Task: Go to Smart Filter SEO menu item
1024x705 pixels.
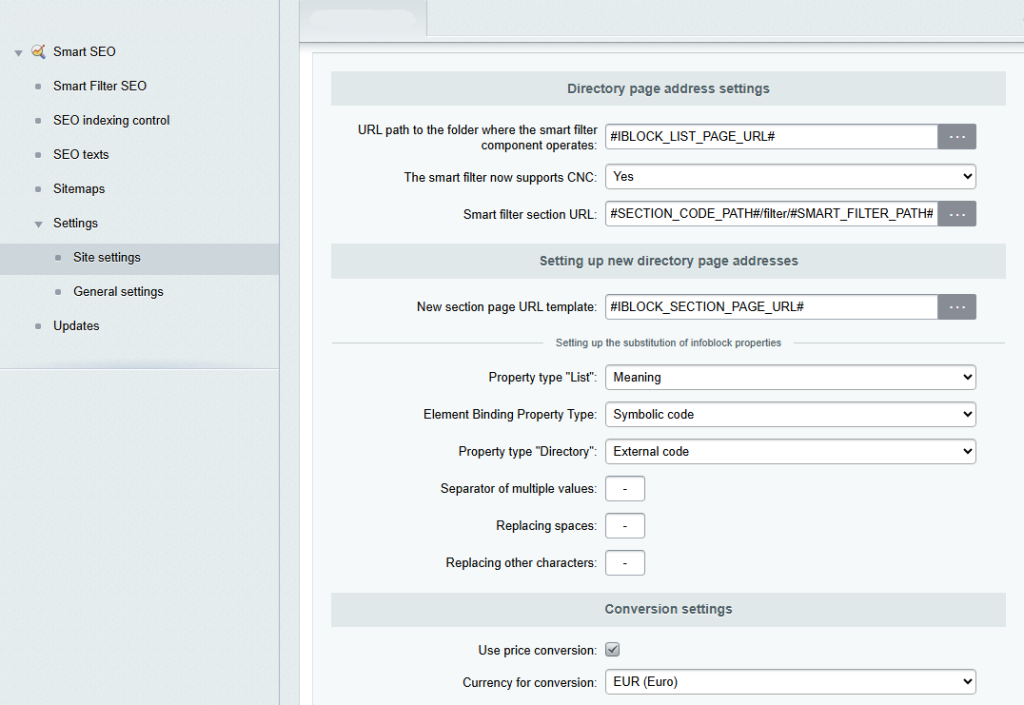Action: coord(100,86)
